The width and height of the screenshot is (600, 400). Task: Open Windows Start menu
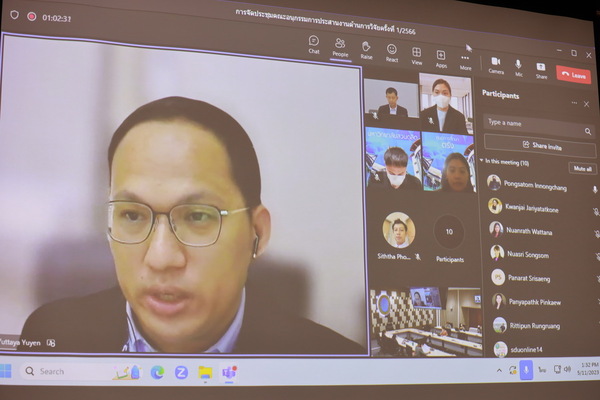point(5,371)
